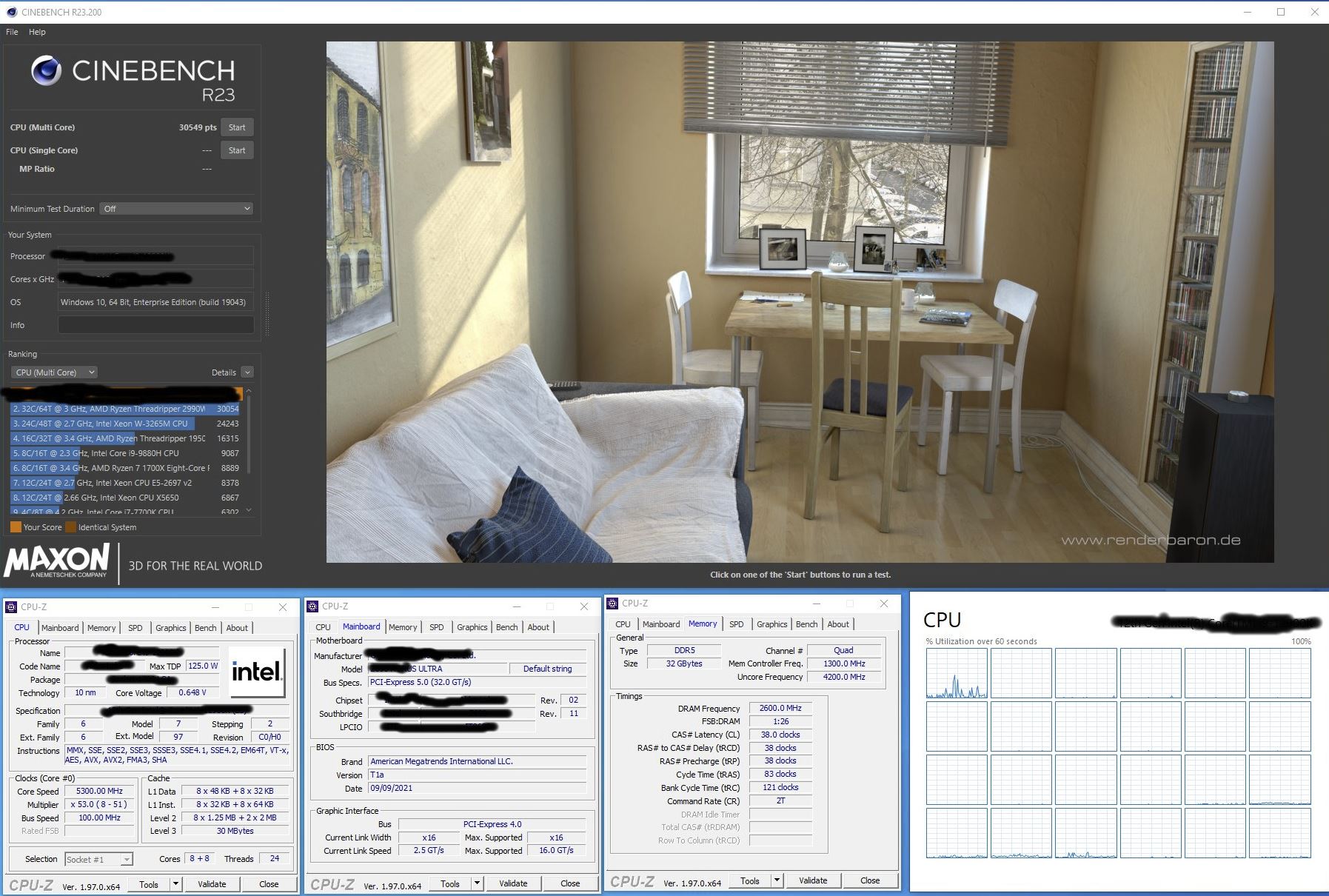Select the Intel Xeon E5-2697 v2 ranking row

[126, 483]
